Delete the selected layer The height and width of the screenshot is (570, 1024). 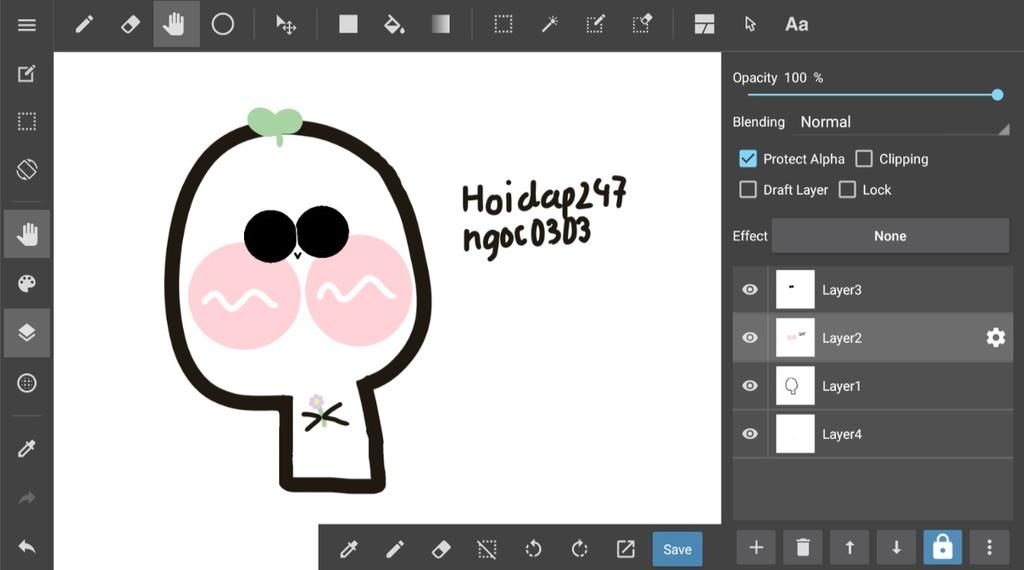coord(803,547)
